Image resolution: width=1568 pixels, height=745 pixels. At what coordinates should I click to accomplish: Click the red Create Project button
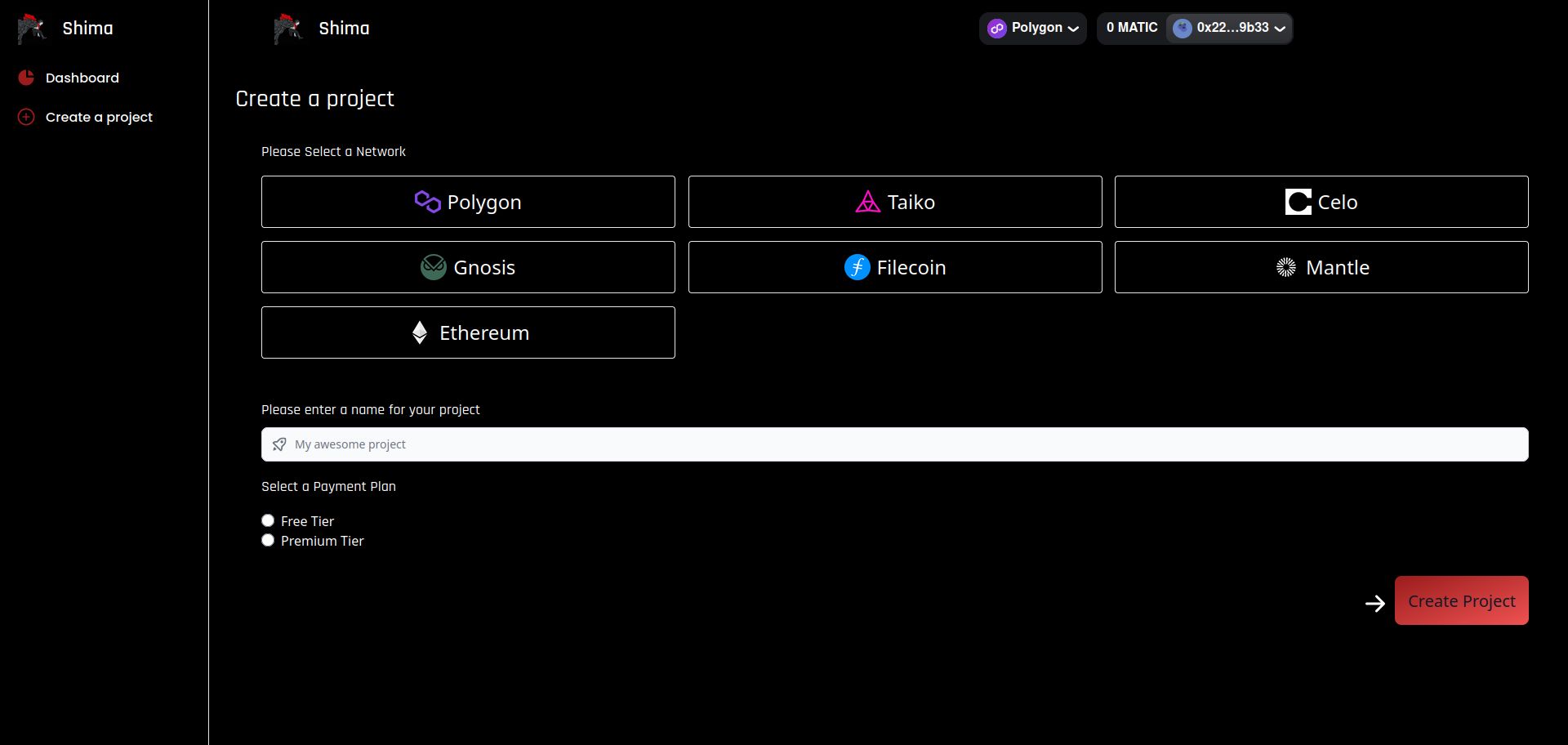1461,600
